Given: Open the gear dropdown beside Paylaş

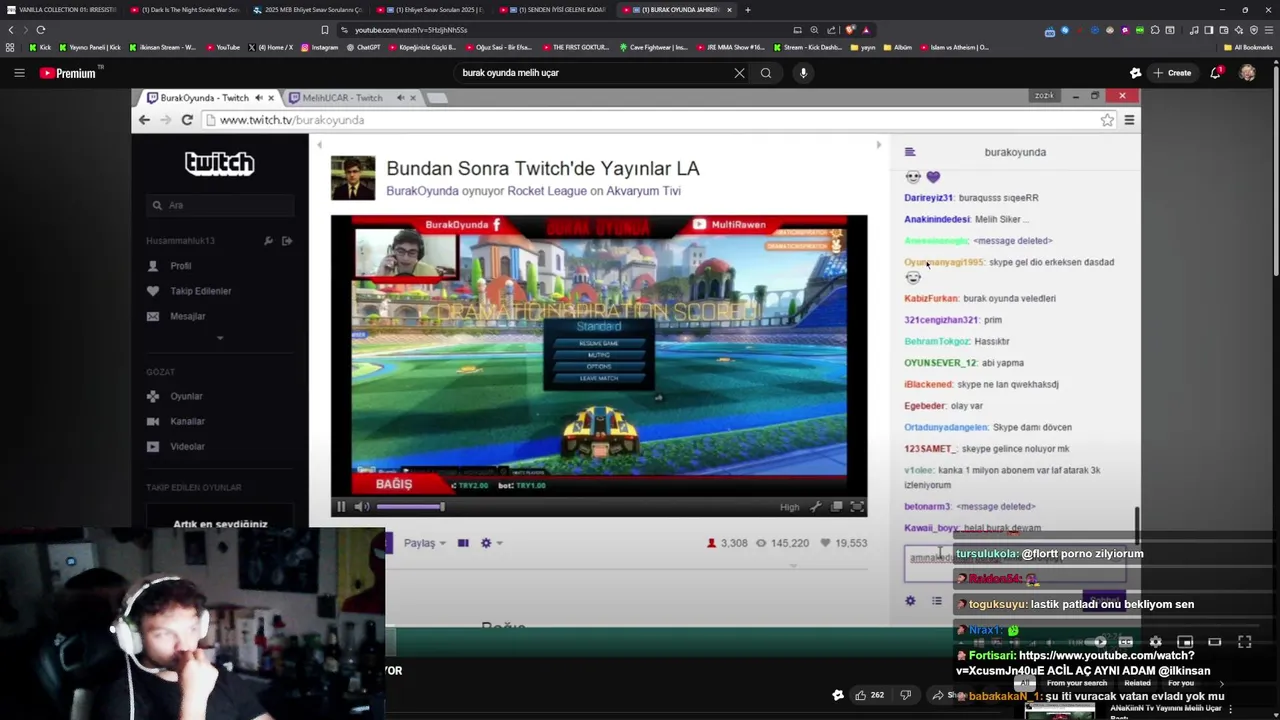Looking at the screenshot, I should tap(491, 543).
